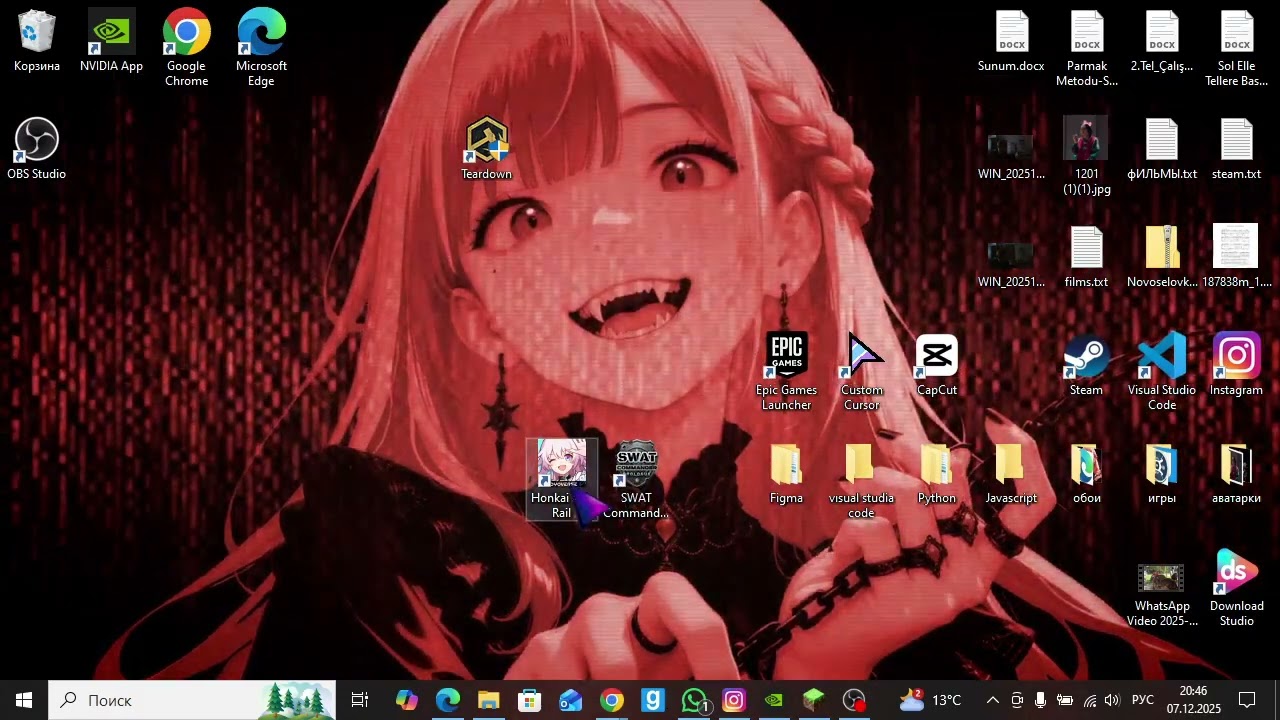
Task: Select Instagram desktop shortcut
Action: tap(1237, 365)
